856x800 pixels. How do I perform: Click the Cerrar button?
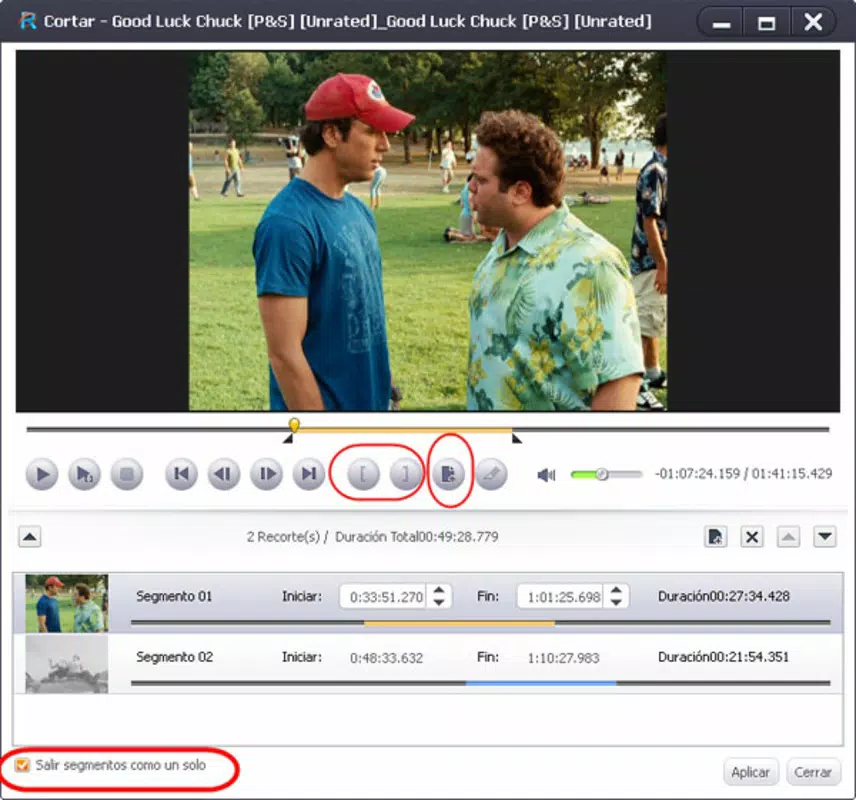813,772
